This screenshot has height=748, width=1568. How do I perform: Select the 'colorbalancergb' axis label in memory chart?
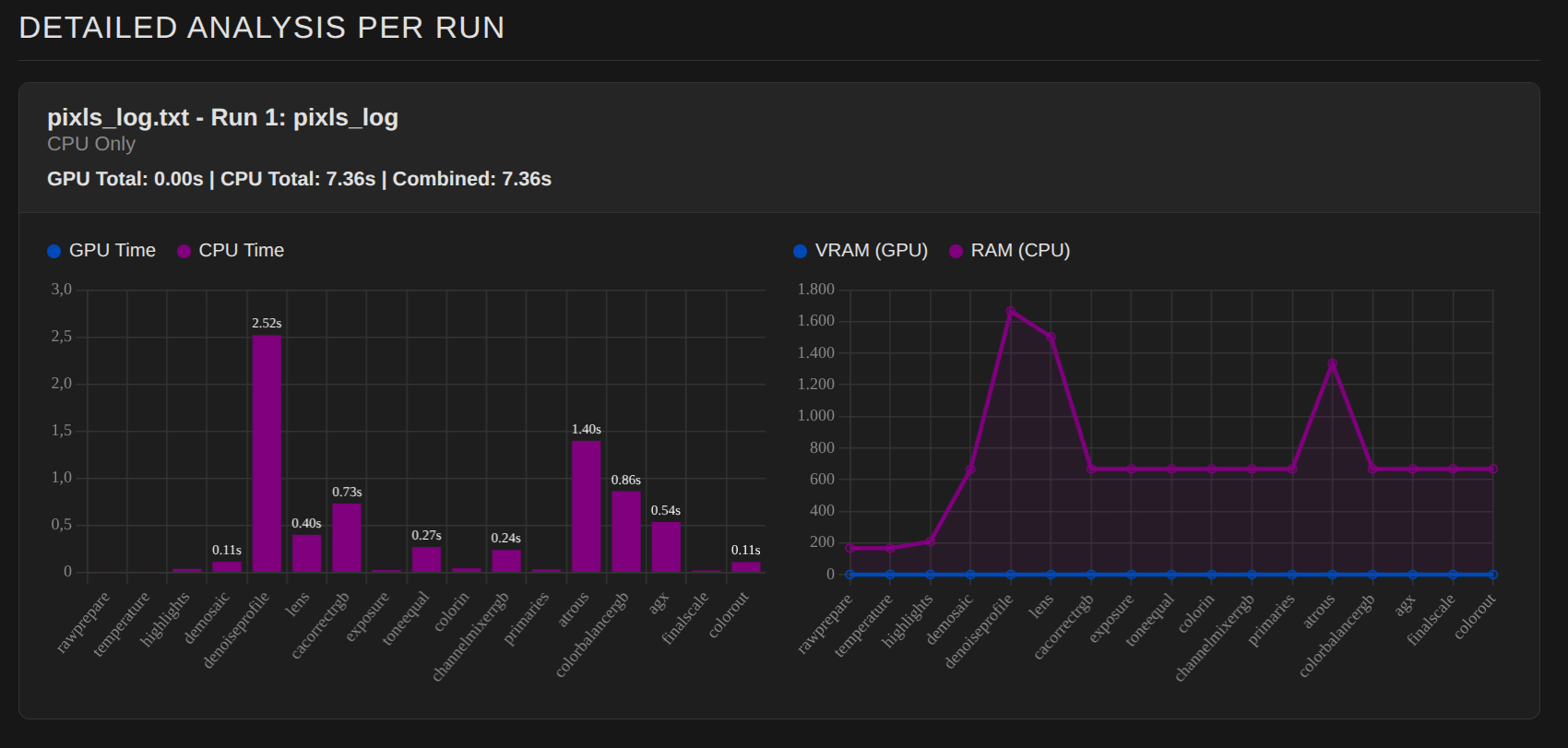coord(1336,635)
